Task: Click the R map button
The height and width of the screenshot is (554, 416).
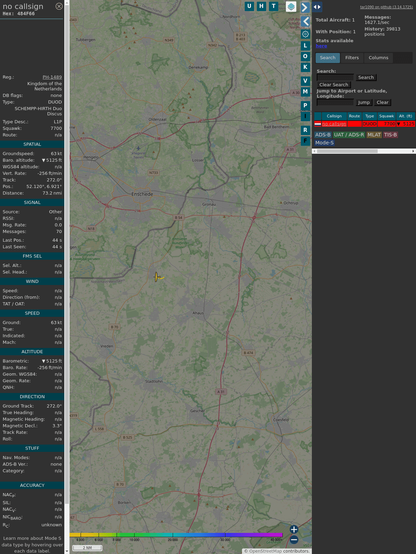Action: [x=305, y=130]
